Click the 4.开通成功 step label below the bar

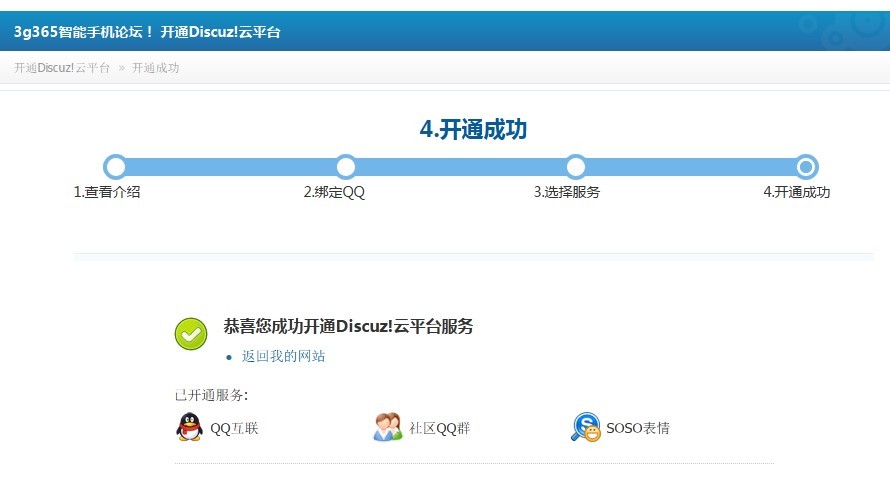796,192
